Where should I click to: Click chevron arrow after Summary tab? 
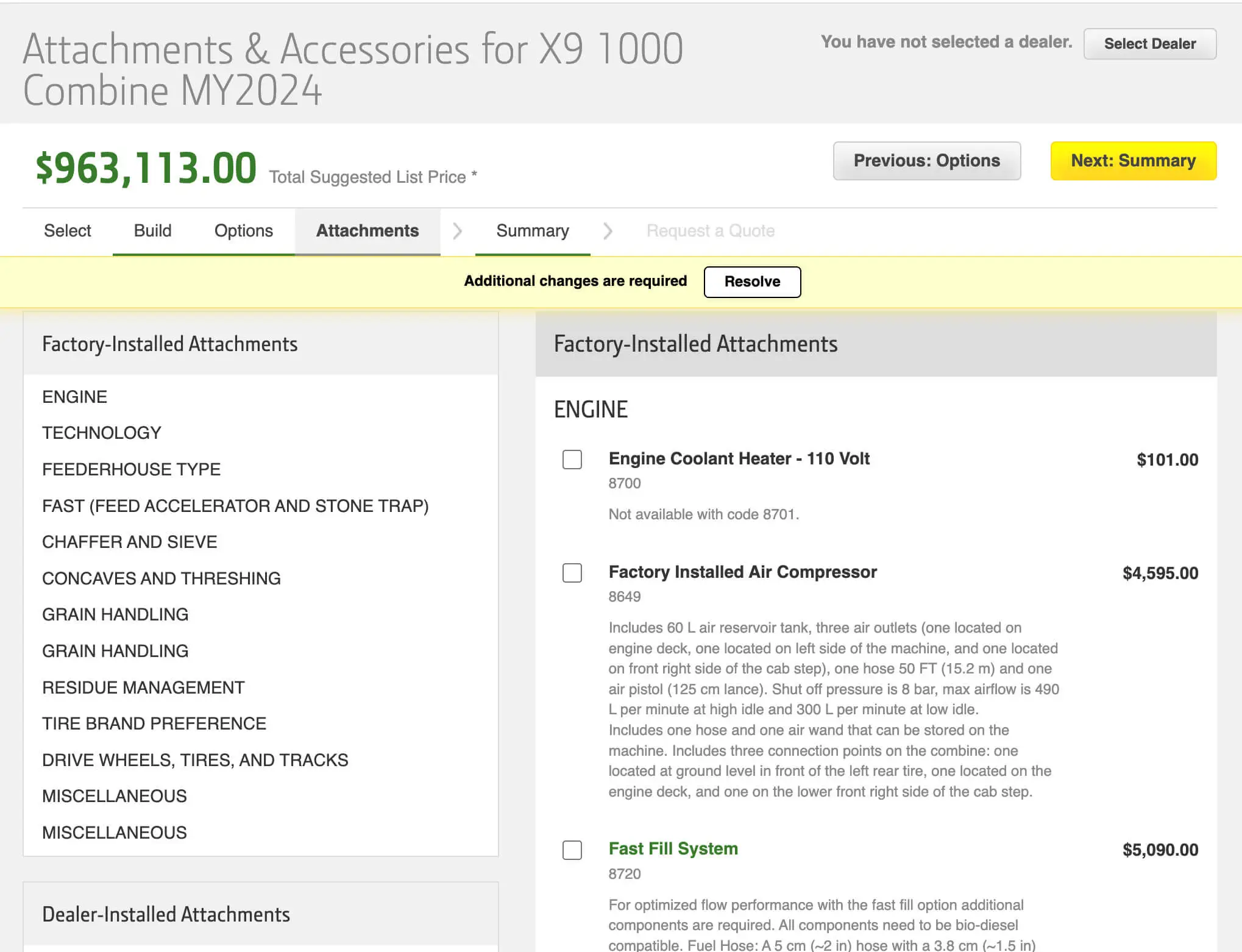click(607, 231)
